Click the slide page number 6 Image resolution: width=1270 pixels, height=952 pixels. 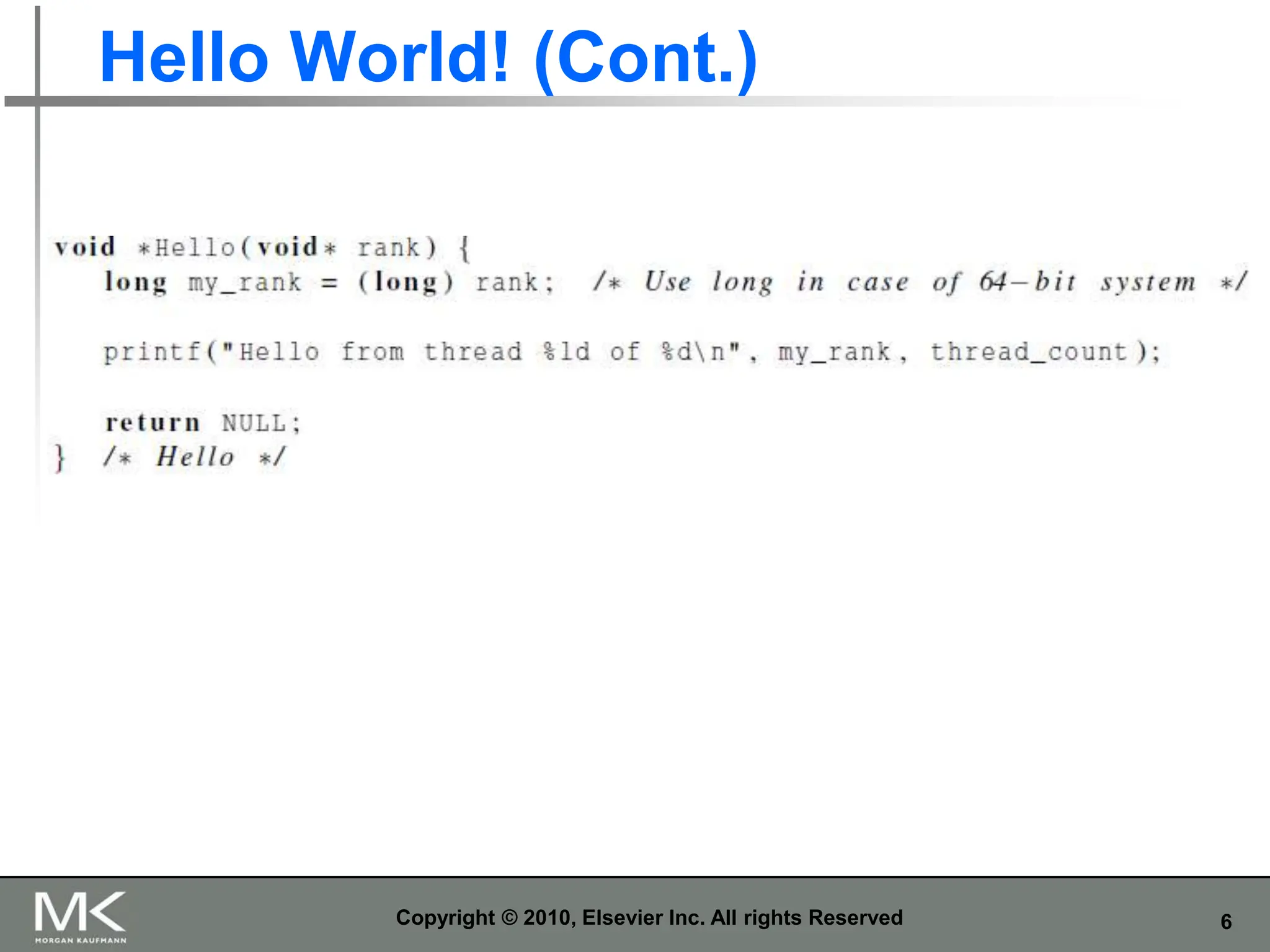tap(1225, 922)
